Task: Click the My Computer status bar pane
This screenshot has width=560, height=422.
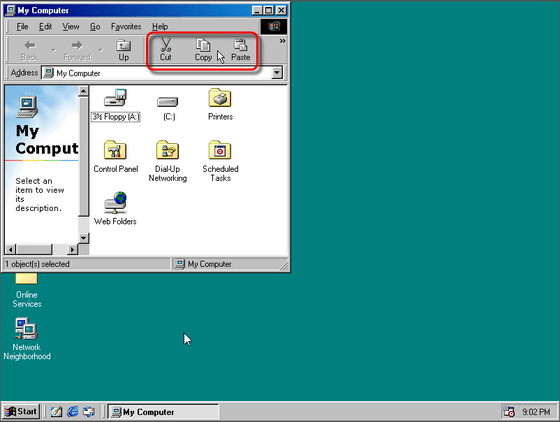Action: pyautogui.click(x=230, y=264)
